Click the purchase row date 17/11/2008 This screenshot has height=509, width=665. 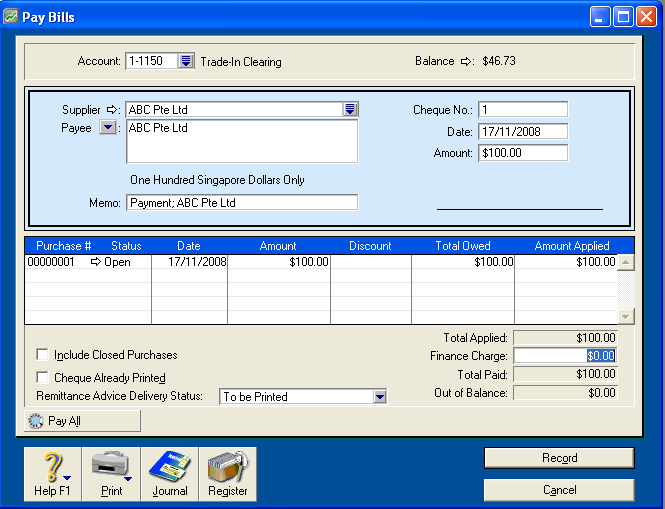(190, 262)
